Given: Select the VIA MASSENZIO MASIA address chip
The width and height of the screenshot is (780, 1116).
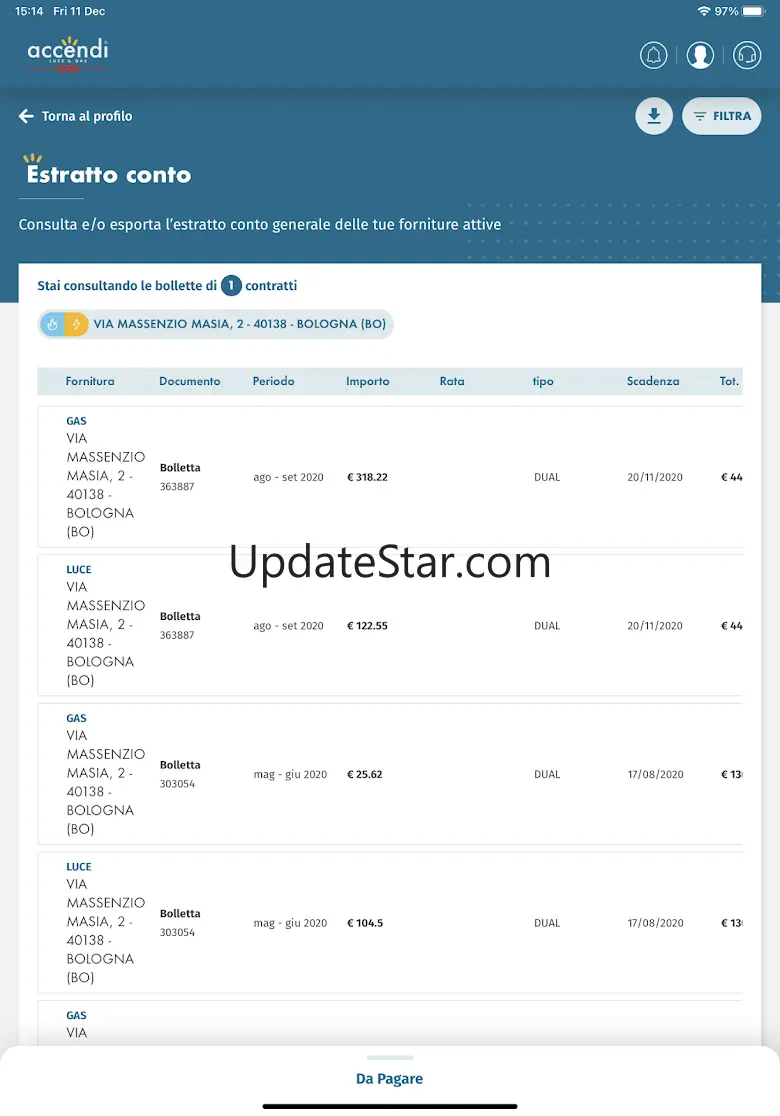Looking at the screenshot, I should [215, 324].
